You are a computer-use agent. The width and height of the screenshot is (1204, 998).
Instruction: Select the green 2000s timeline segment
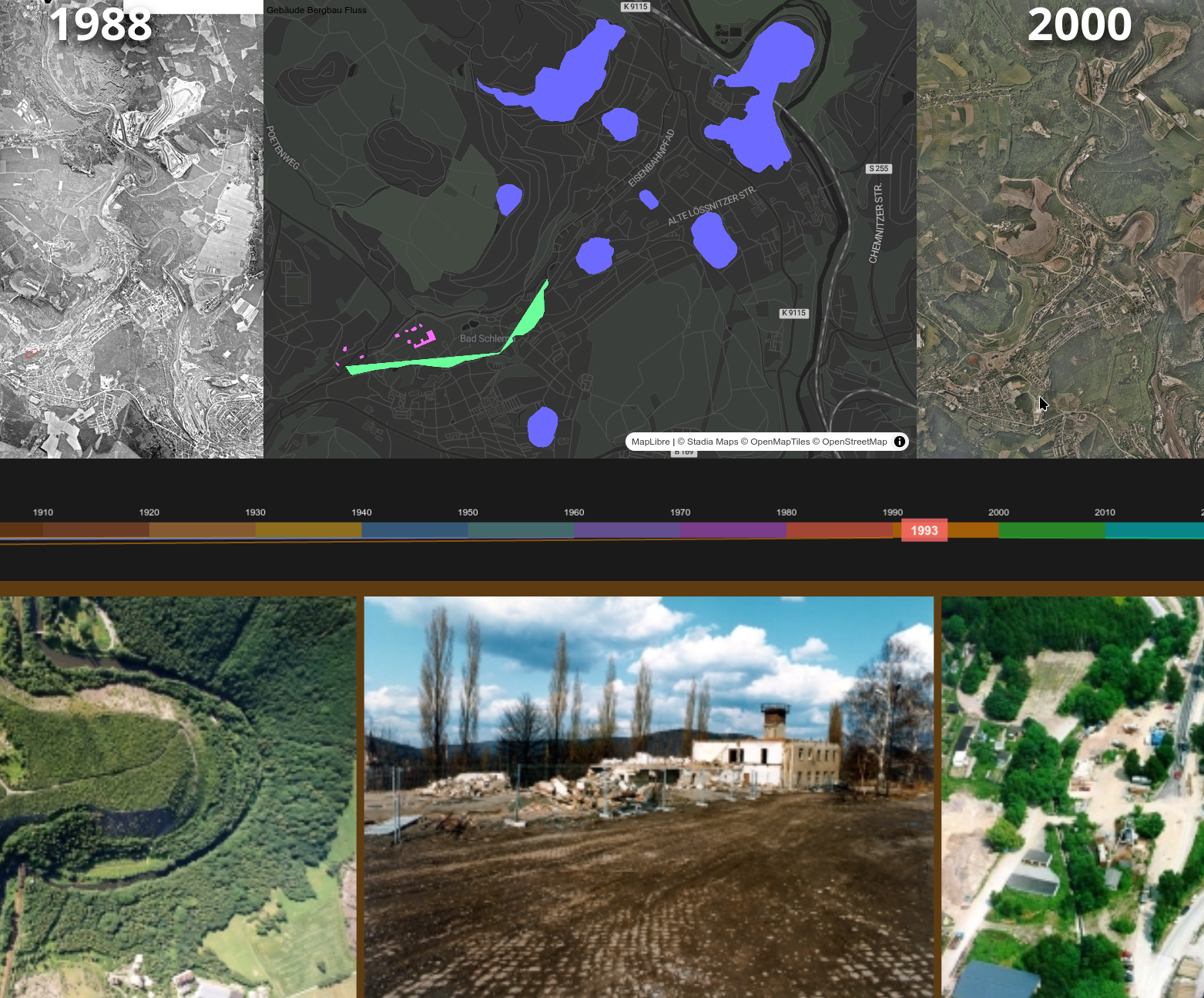point(1051,529)
